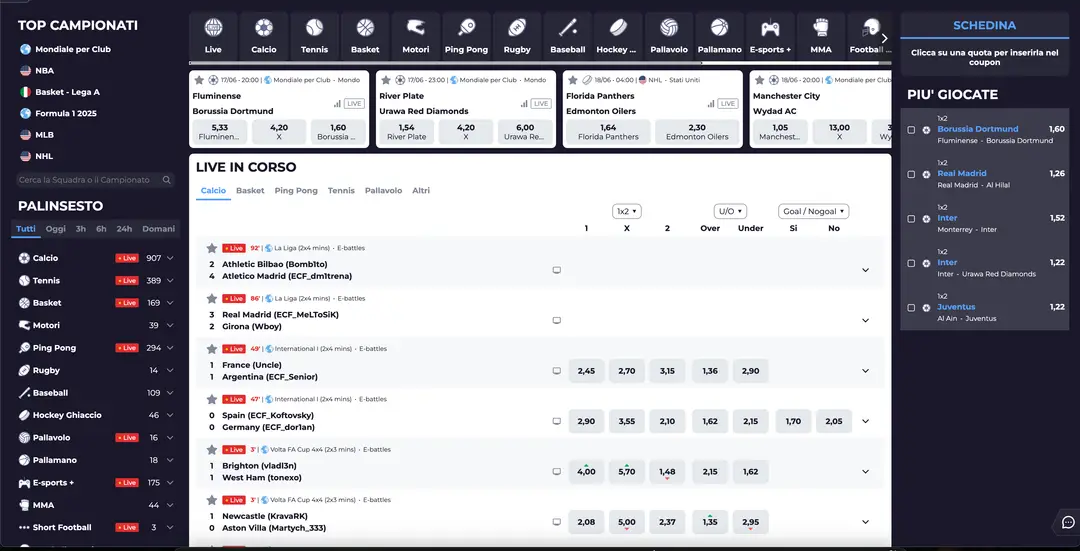Open the Live globe icon category

point(214,28)
